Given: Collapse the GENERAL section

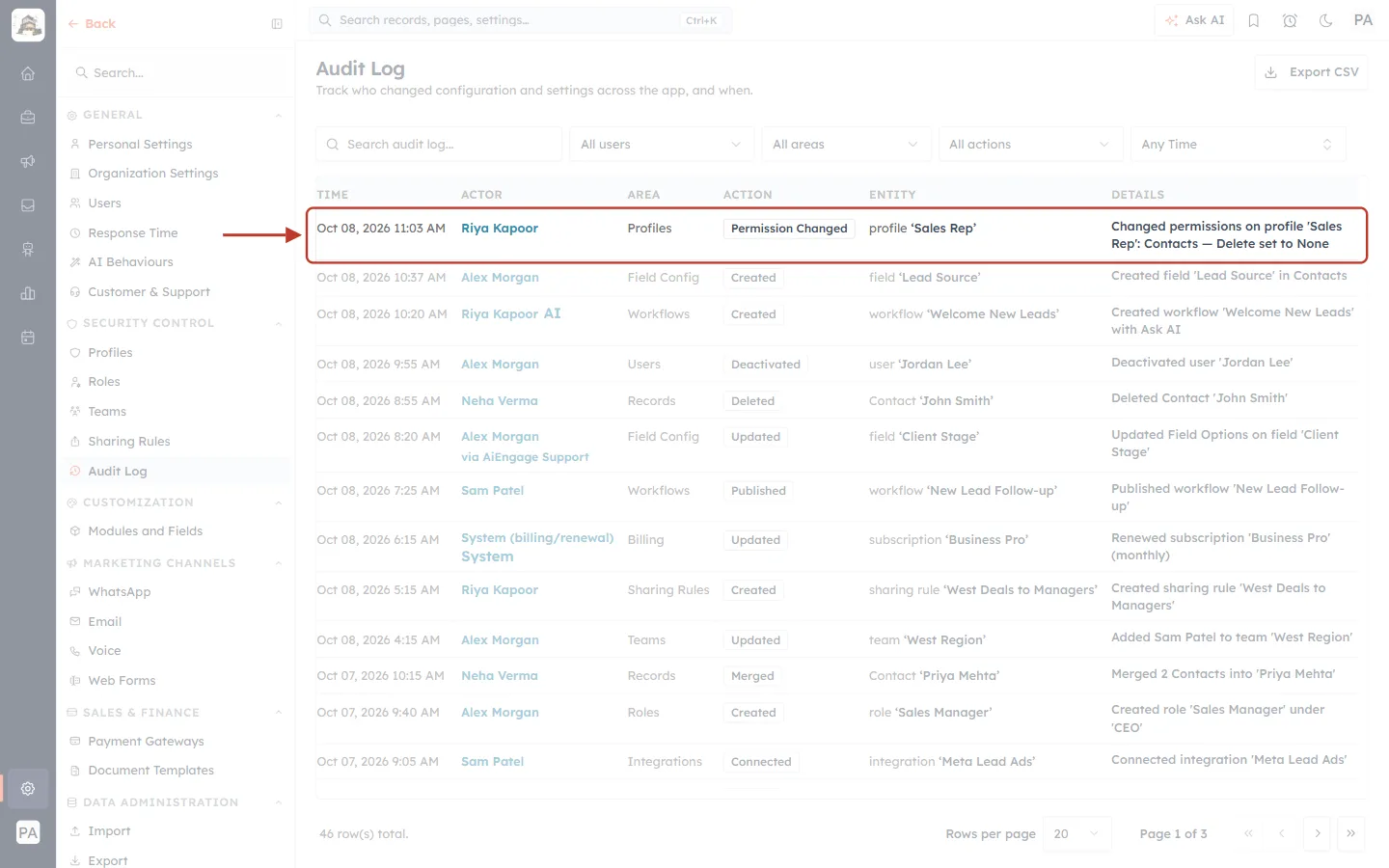Looking at the screenshot, I should click(x=279, y=115).
